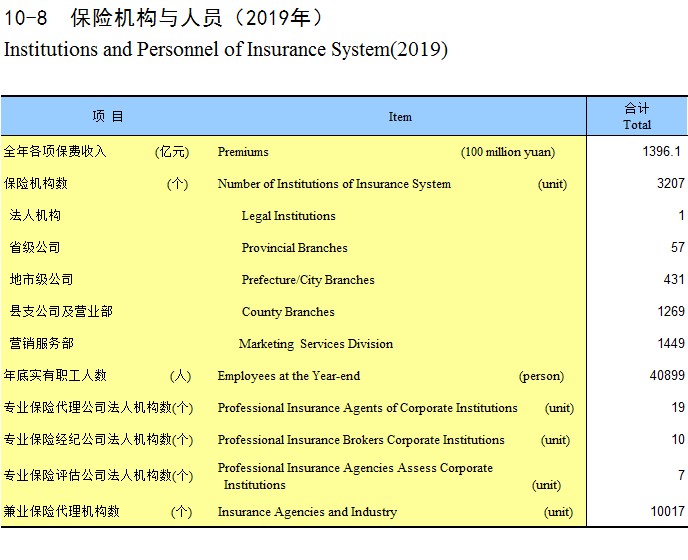Screen dimensions: 688x560
Task: Select the 'Item' column header
Action: pos(400,117)
